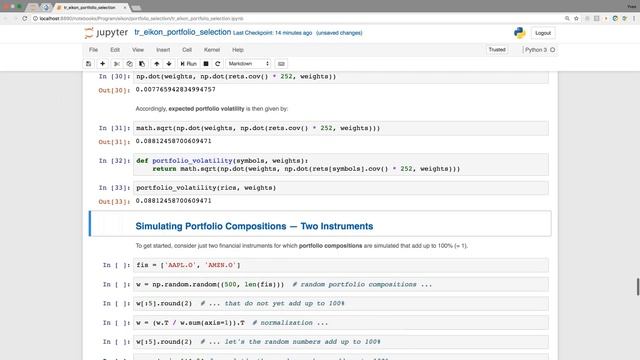The width and height of the screenshot is (640, 360).
Task: Run the selected cell
Action: [x=189, y=64]
